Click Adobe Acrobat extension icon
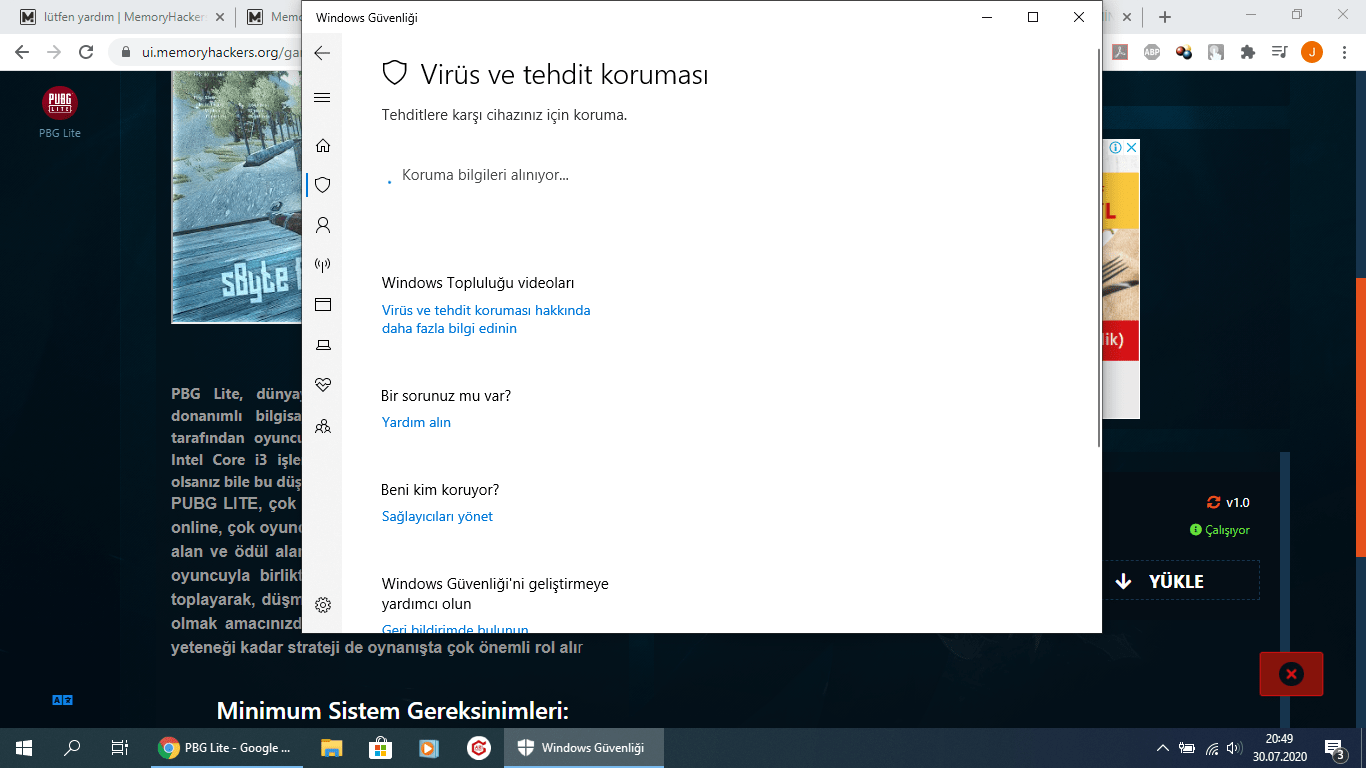This screenshot has width=1366, height=768. [x=1121, y=52]
